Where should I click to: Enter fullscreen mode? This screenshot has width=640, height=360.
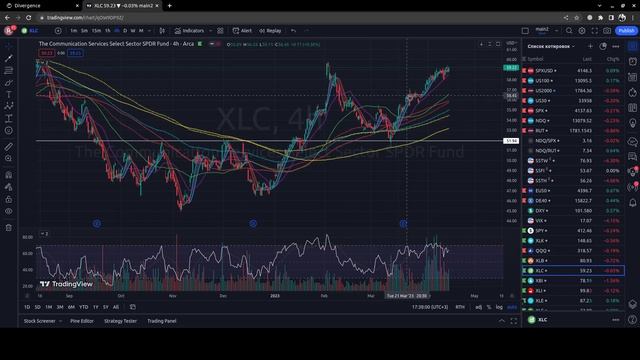point(594,31)
